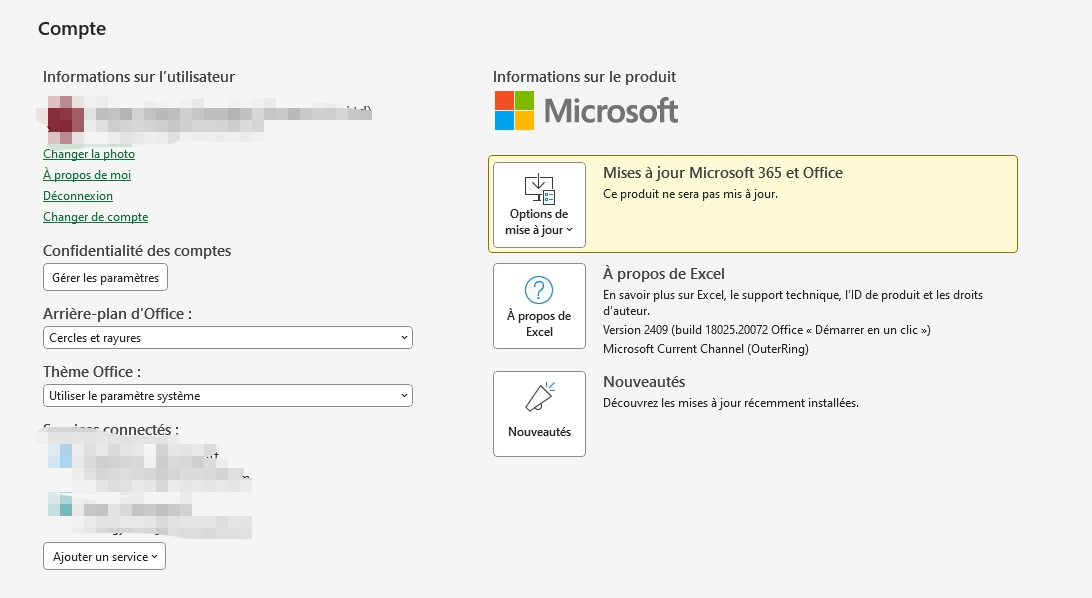Click the Découvrez les mises à jour récemment installées text
The height and width of the screenshot is (598, 1092).
731,403
